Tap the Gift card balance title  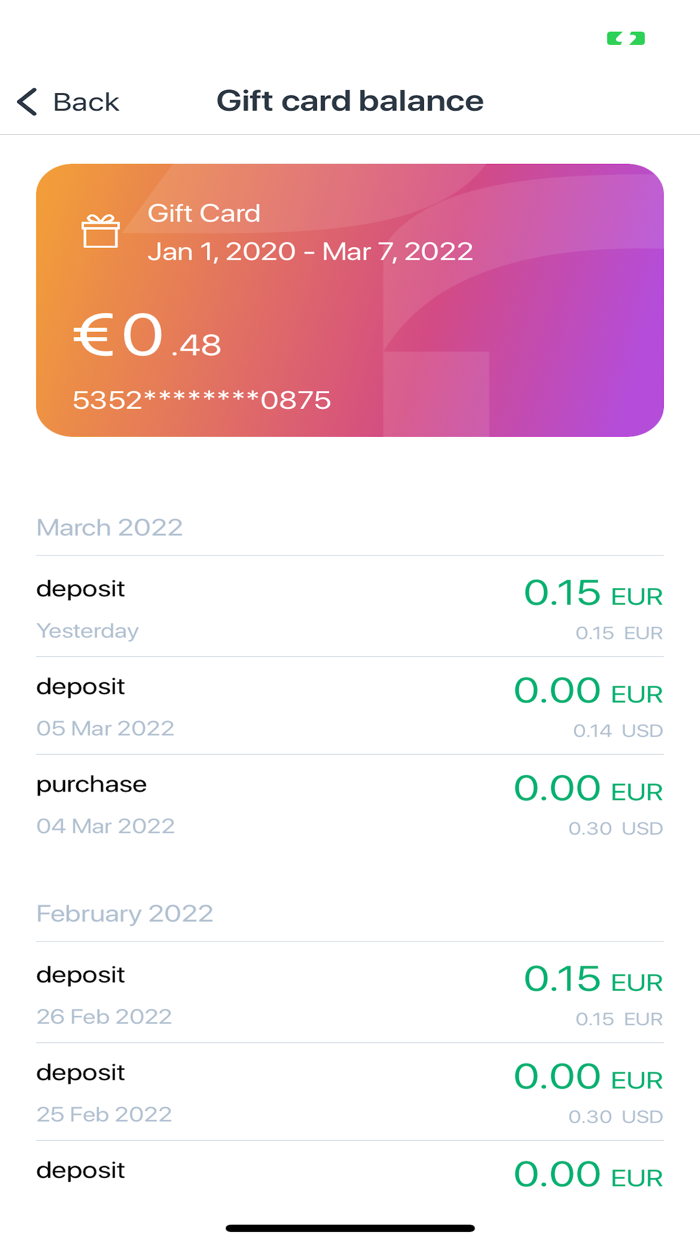tap(350, 100)
